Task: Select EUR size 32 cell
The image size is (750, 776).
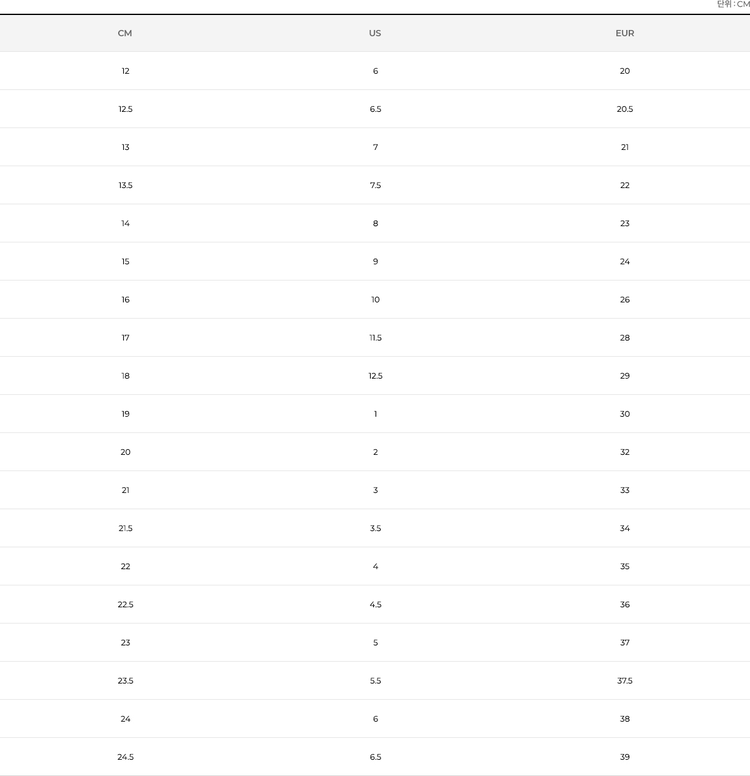Action: 625,452
